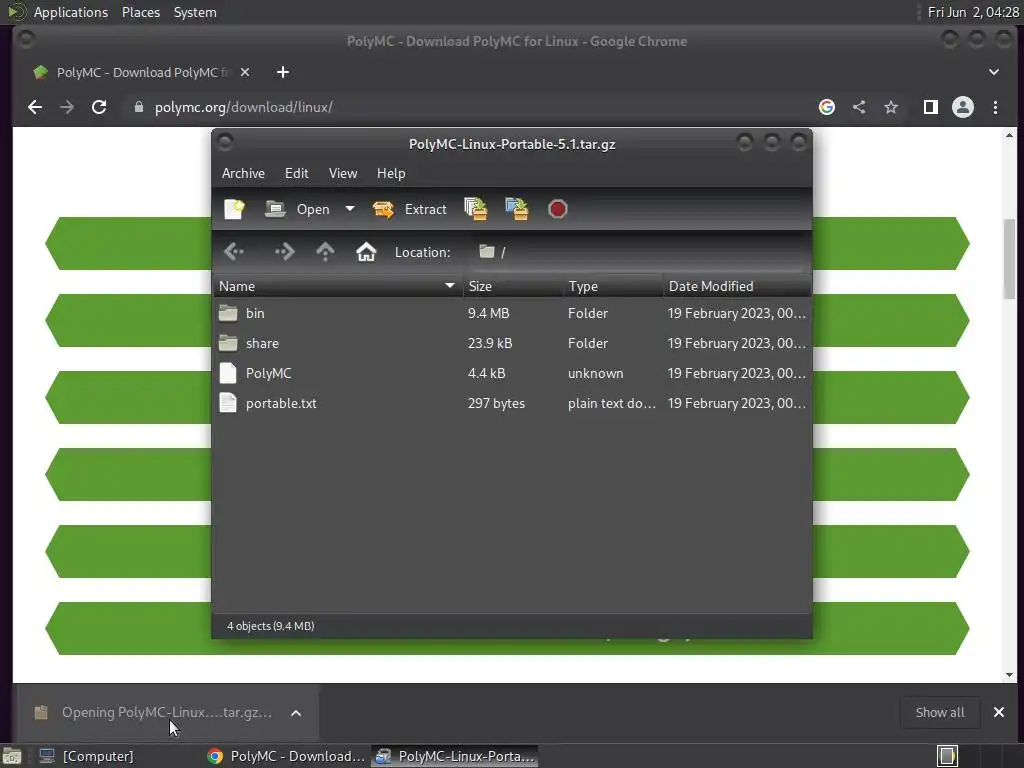Open the System menu
1024x768 pixels.
click(195, 12)
